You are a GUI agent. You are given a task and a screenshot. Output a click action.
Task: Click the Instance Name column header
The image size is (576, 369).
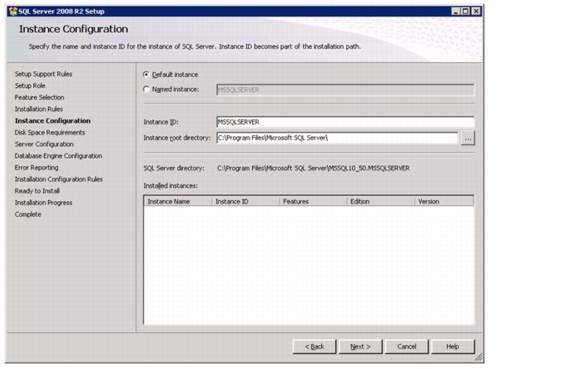pos(178,201)
